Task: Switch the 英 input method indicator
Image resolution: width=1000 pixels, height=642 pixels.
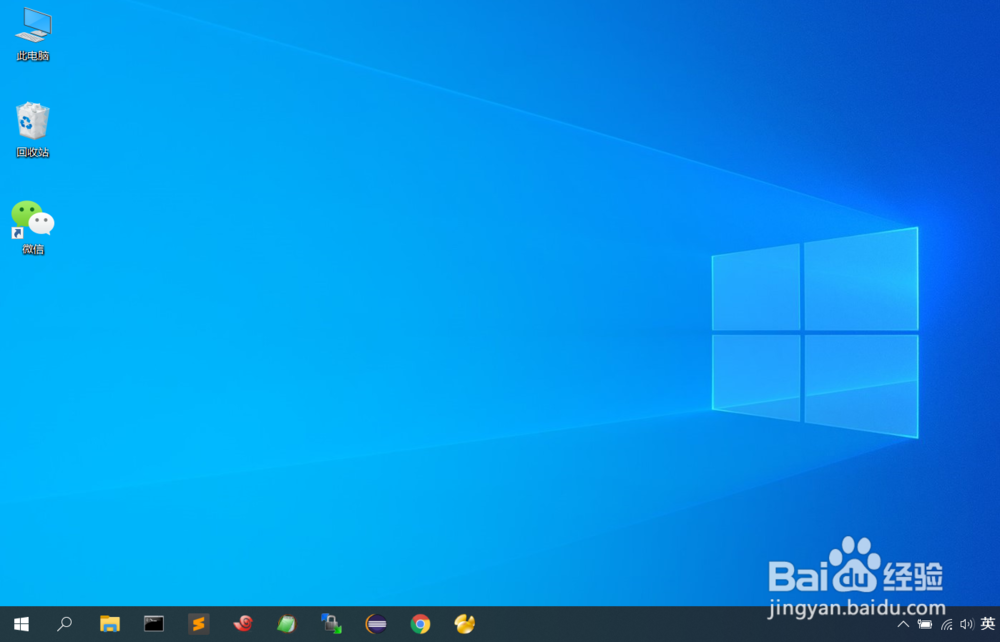Action: click(988, 624)
